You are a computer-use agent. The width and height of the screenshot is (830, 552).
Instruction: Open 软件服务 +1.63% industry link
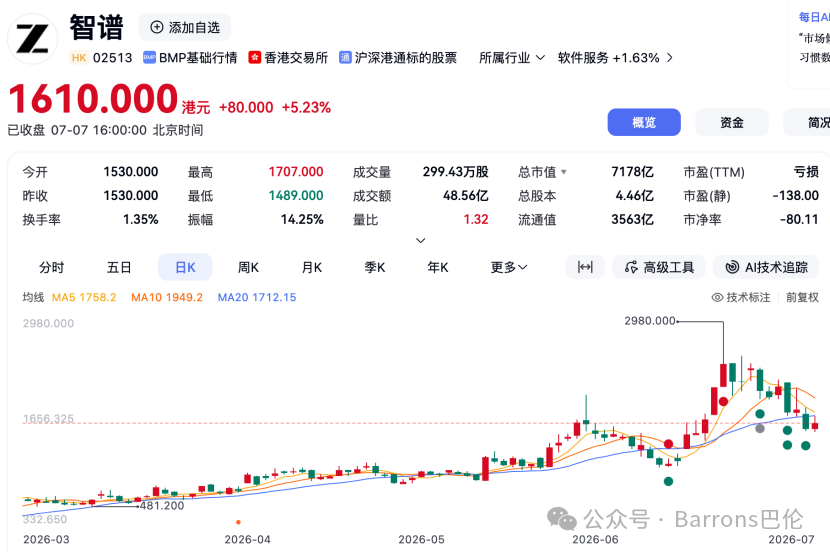click(x=608, y=58)
